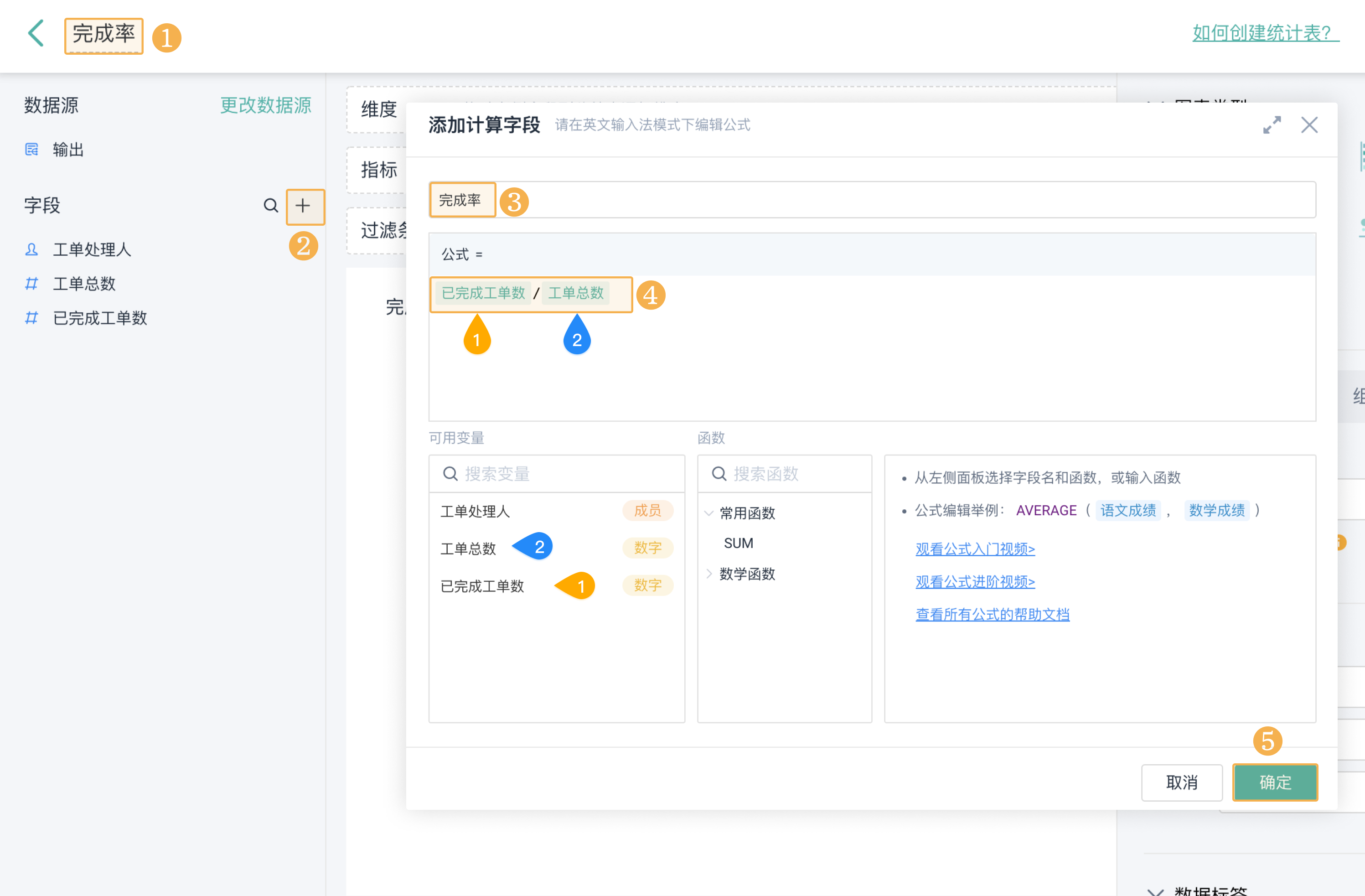Click the back arrow icon
Screen dimensions: 1365x896
tap(36, 34)
